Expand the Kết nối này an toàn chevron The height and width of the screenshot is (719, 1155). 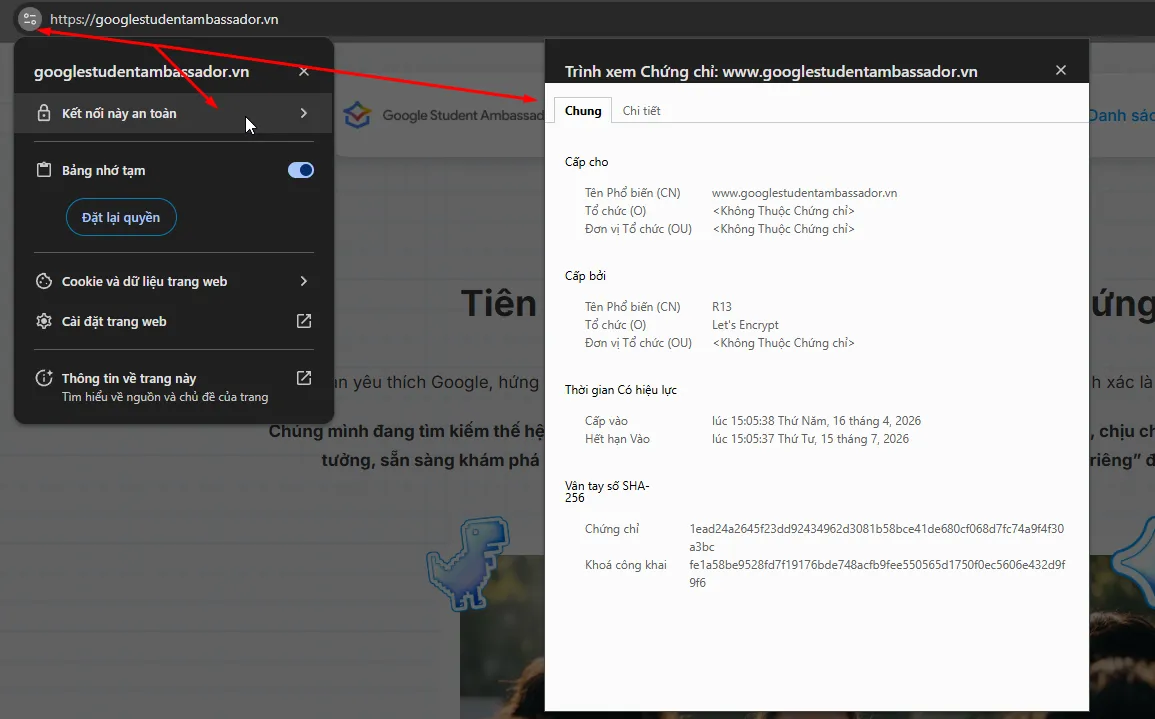(304, 114)
